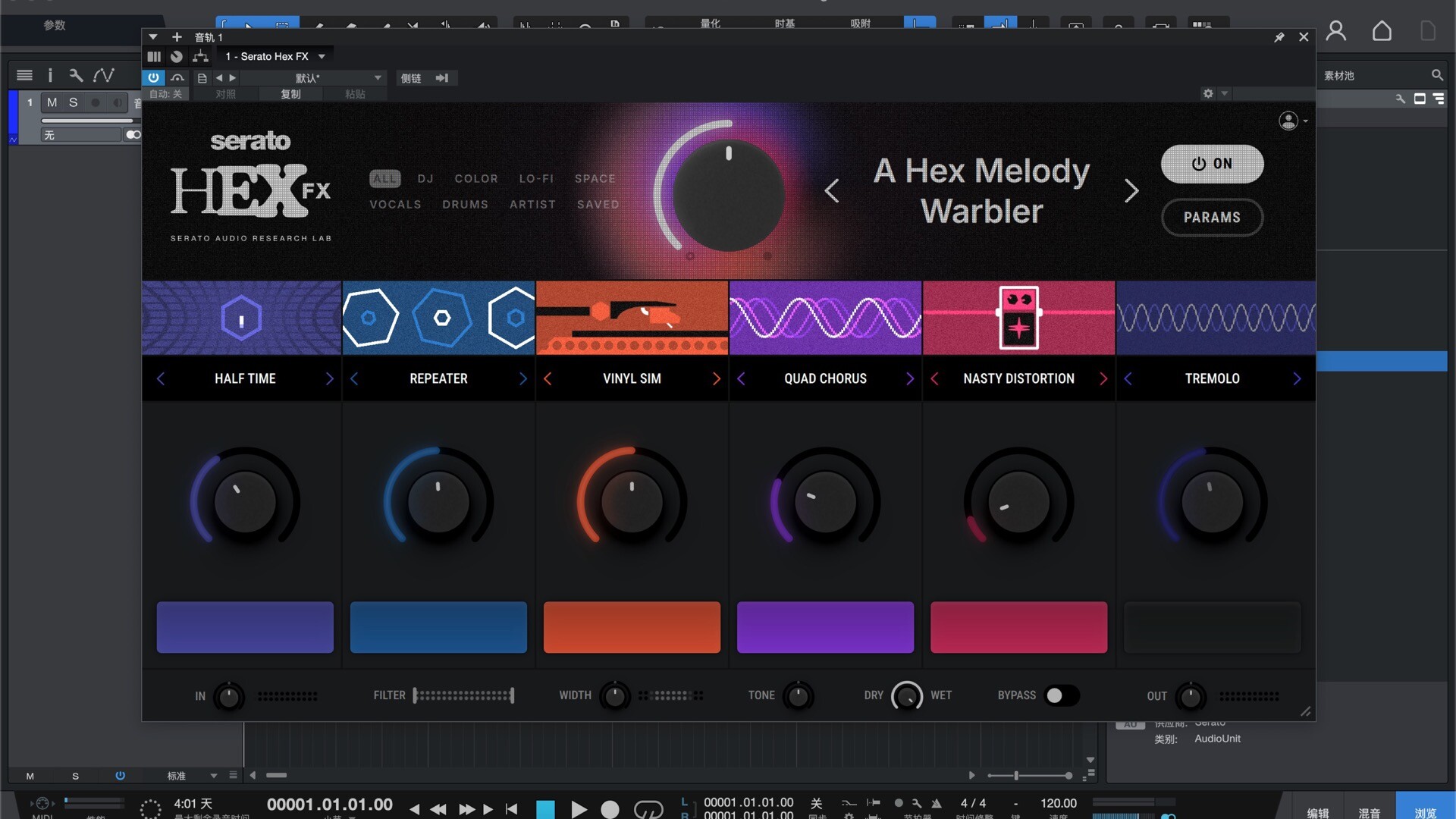Click the NASTY DISTORTION pedal thumbnail
The height and width of the screenshot is (819, 1456).
tap(1018, 318)
